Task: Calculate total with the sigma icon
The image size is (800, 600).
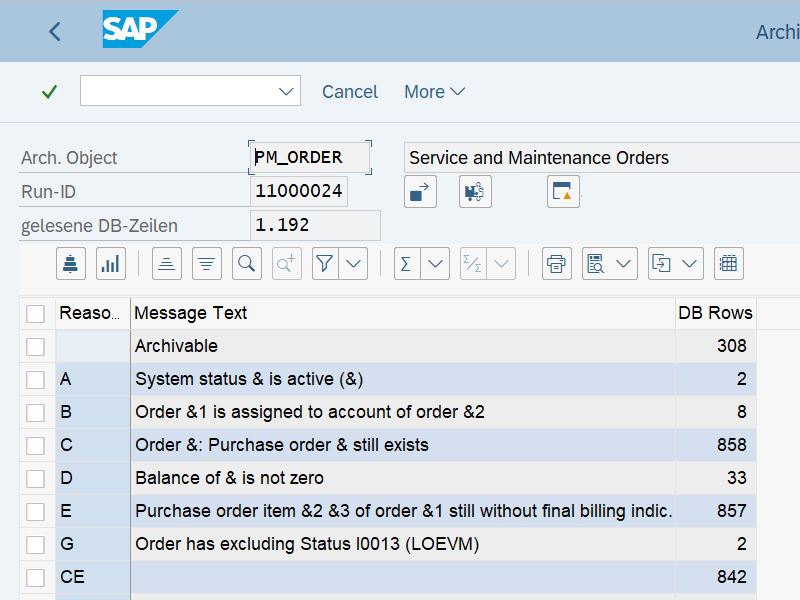Action: [x=407, y=264]
